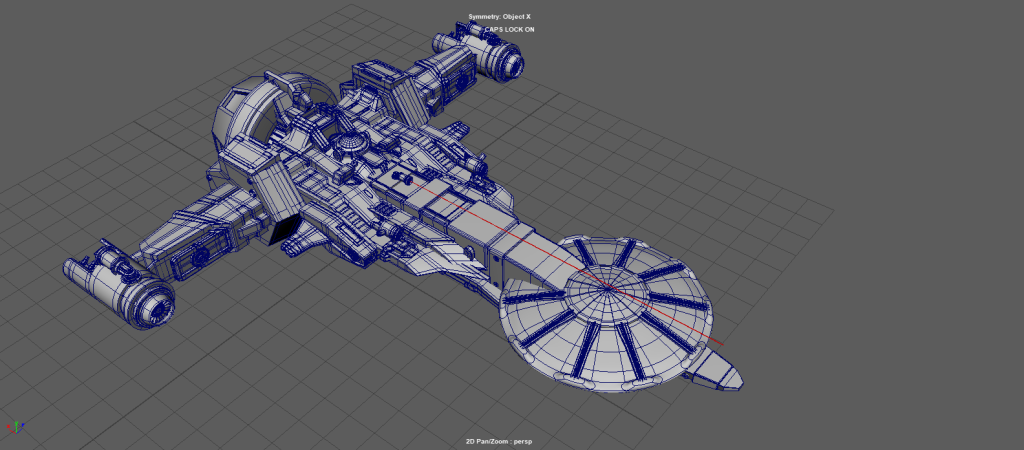Image resolution: width=1024 pixels, height=450 pixels.
Task: Select the small sphere dome on the hull top
Action: 350,140
